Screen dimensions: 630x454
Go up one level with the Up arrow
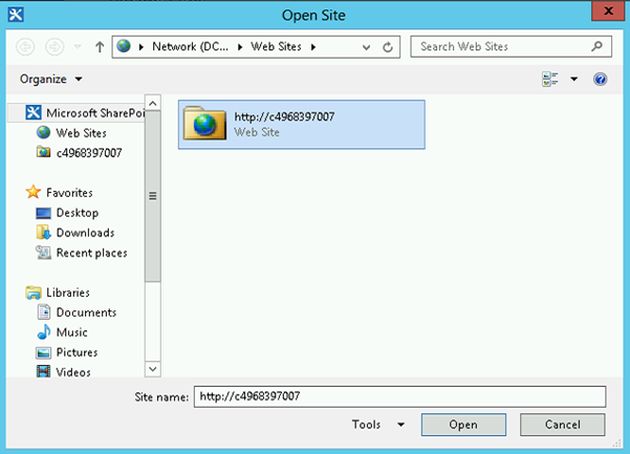click(x=100, y=47)
